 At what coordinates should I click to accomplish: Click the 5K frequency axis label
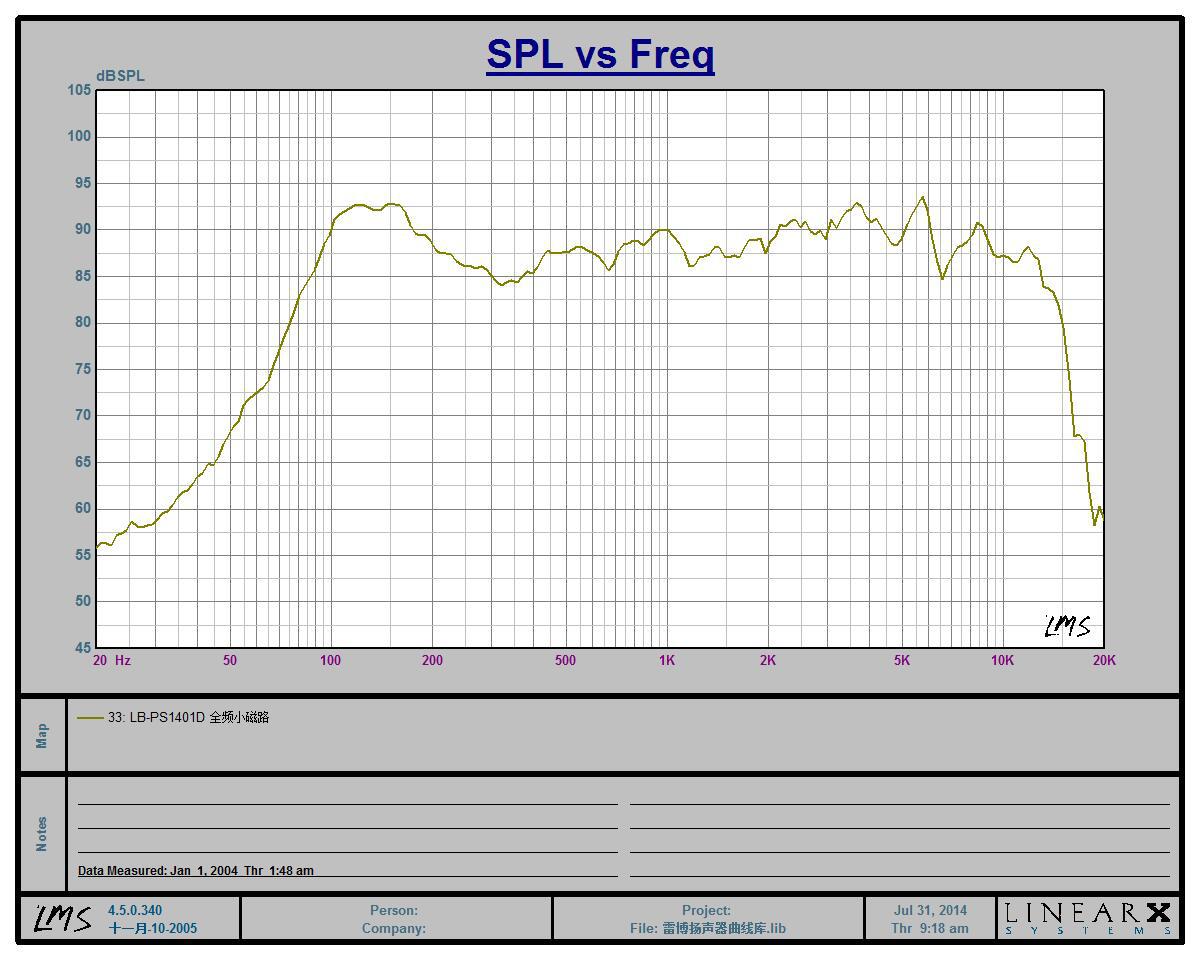point(902,660)
